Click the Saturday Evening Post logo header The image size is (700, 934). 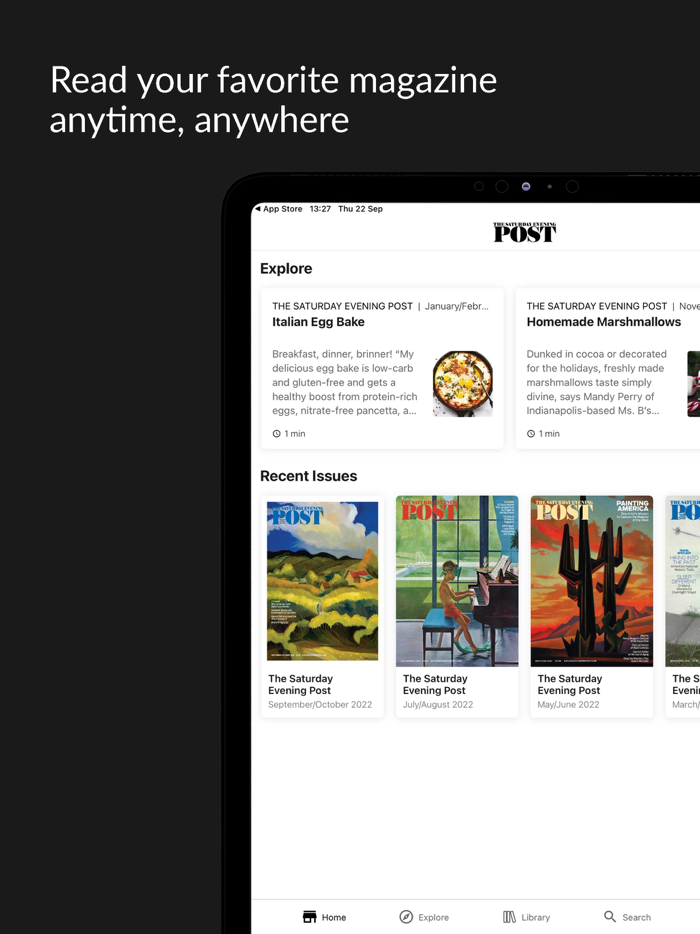coord(524,232)
